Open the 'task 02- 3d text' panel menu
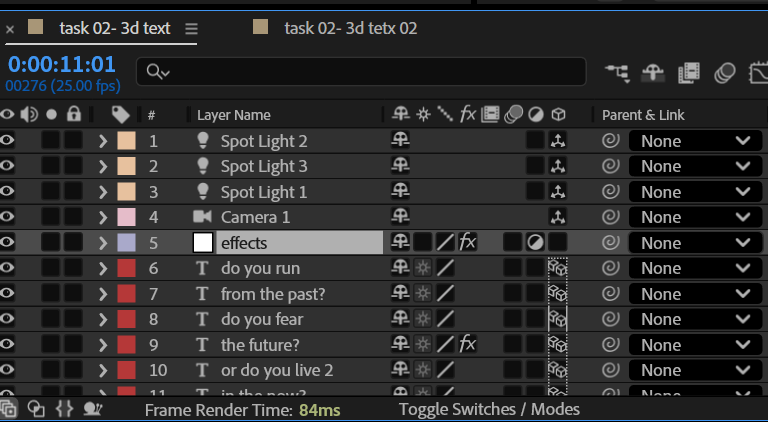768x422 pixels. click(191, 29)
